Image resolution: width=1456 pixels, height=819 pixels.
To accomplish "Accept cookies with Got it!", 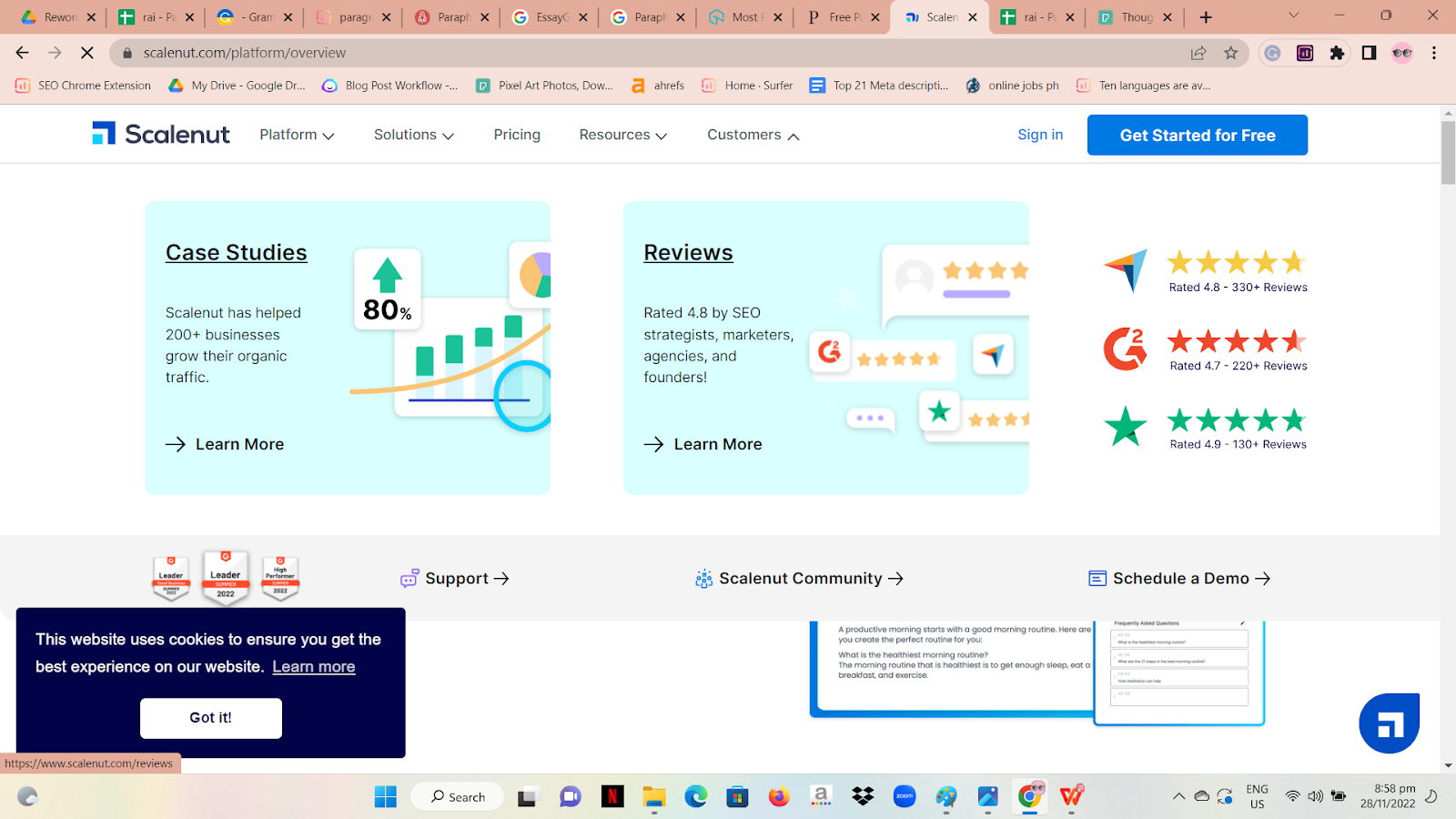I will coord(211,718).
